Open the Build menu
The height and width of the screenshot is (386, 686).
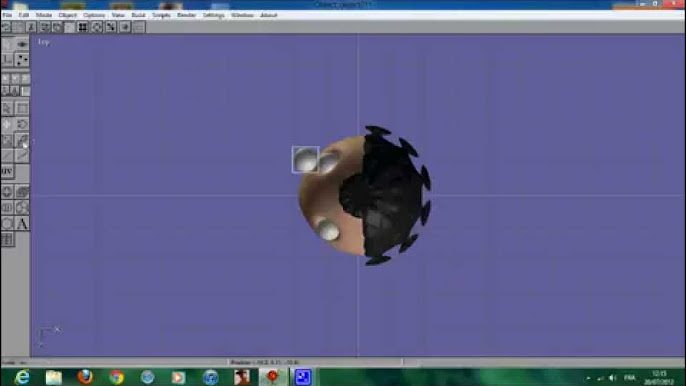138,15
